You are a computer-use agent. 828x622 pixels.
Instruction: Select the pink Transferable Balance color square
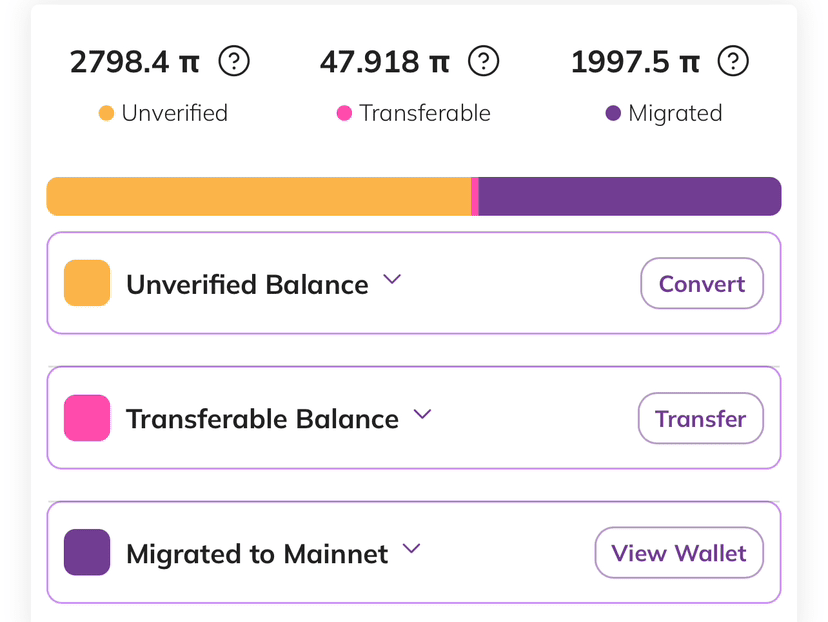[87, 418]
